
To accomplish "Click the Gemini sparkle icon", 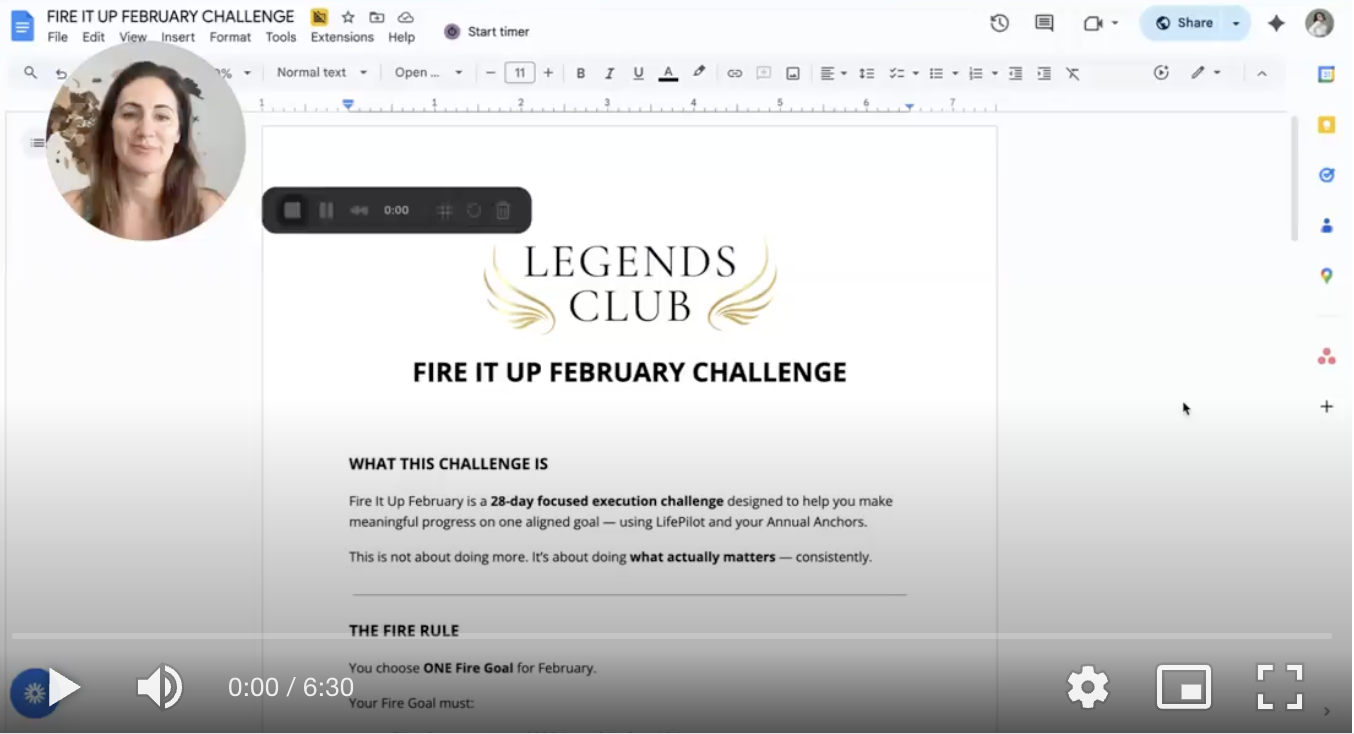I will coord(1276,23).
